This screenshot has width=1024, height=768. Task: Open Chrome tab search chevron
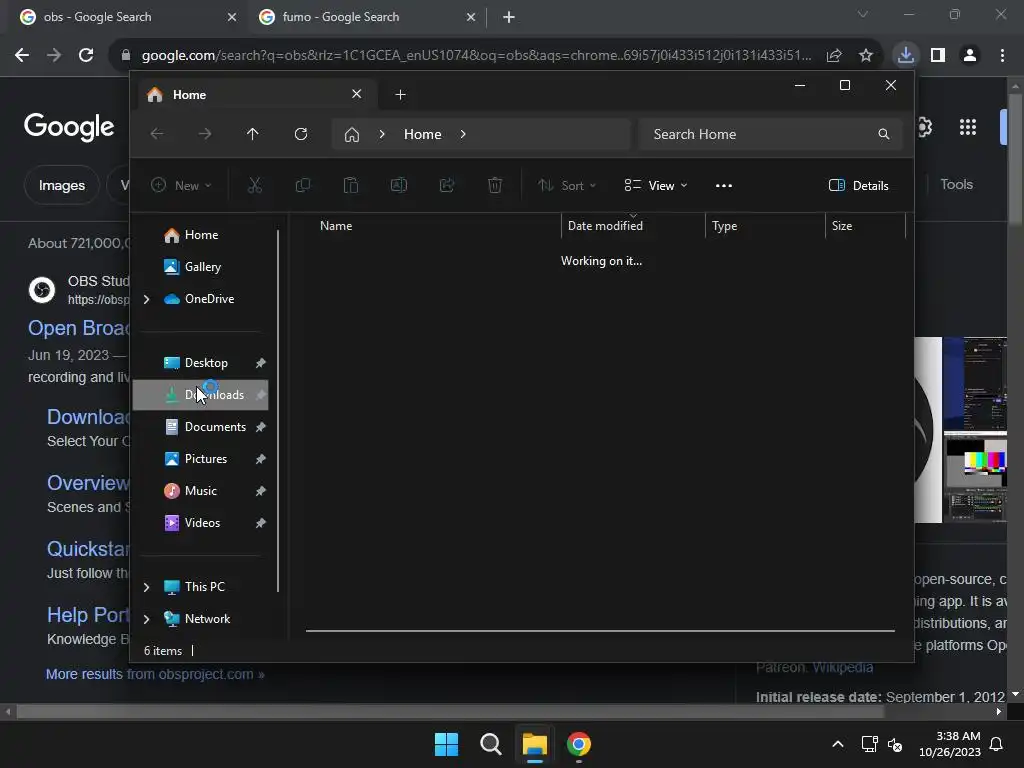(x=863, y=14)
